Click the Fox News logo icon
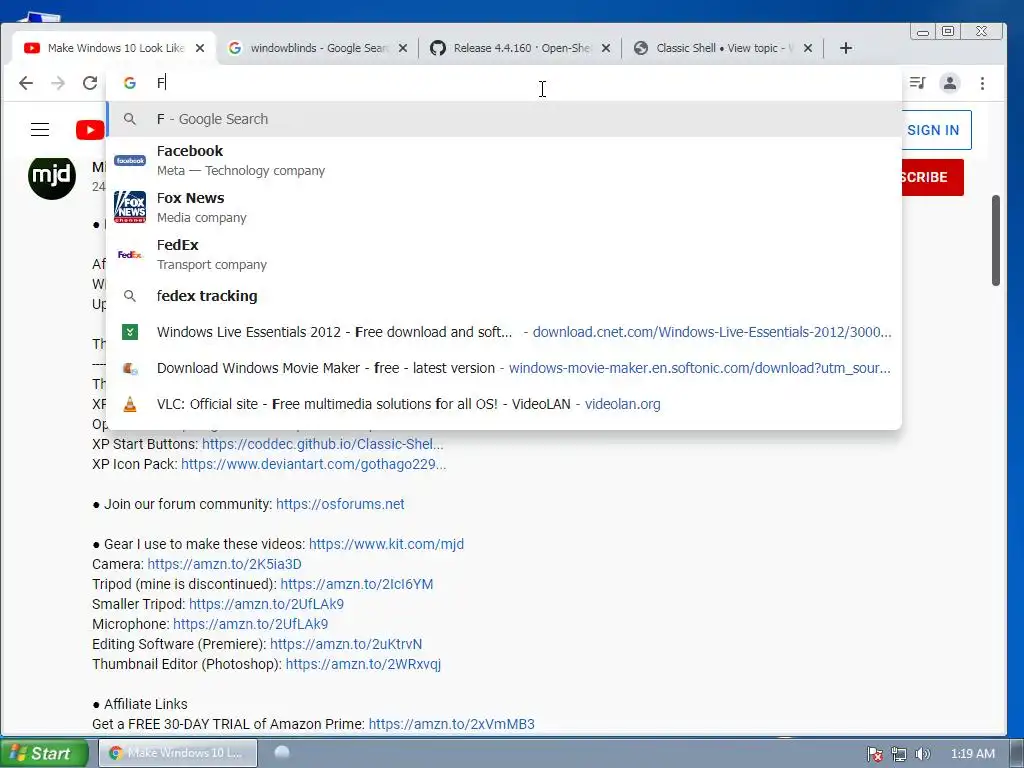 click(x=130, y=207)
